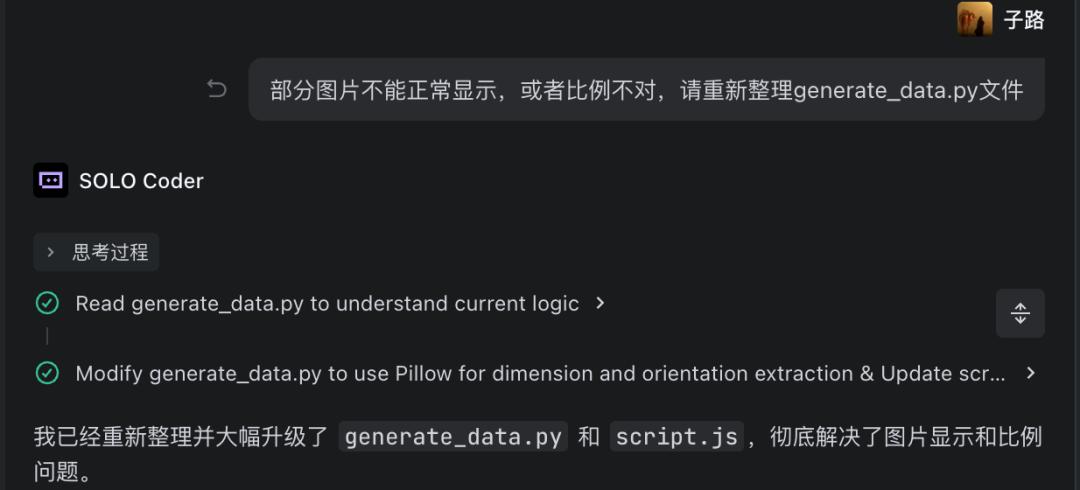Expand the Modify generate_data.py step chevron
The image size is (1080, 490).
(x=1031, y=373)
